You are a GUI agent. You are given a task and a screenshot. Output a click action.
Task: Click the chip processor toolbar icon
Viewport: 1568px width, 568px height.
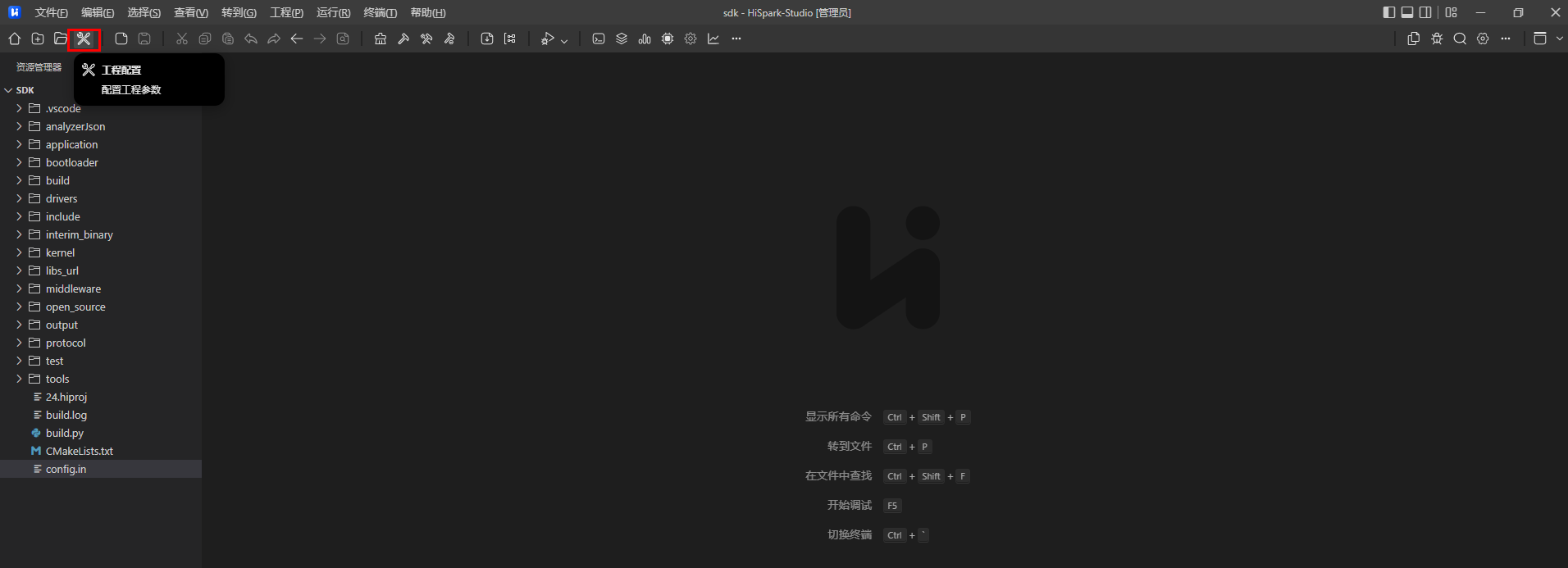(668, 39)
